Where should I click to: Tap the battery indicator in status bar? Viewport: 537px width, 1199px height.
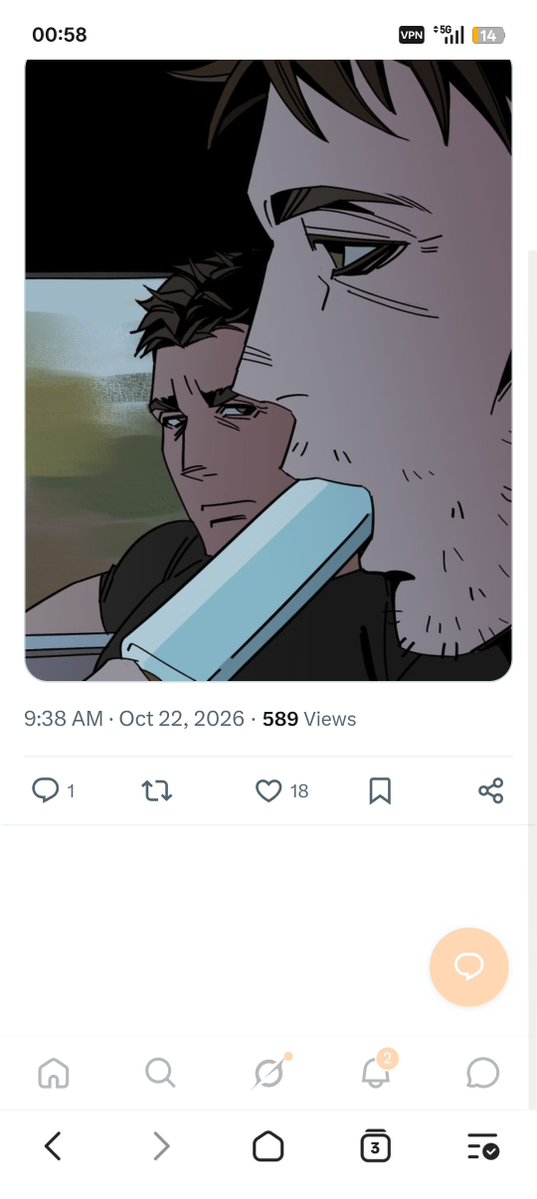488,35
